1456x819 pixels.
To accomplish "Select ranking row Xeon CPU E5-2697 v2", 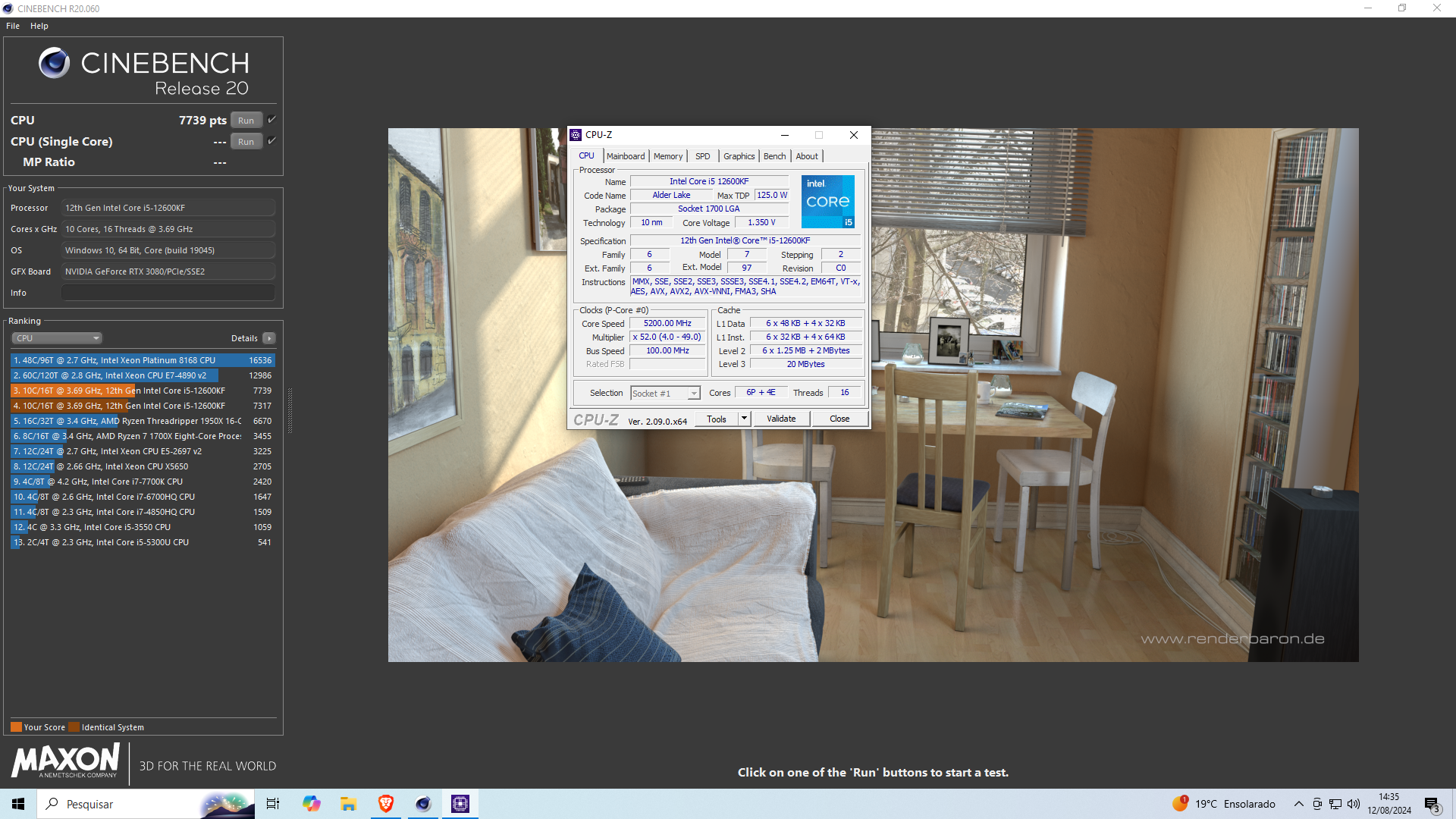I will click(x=143, y=451).
